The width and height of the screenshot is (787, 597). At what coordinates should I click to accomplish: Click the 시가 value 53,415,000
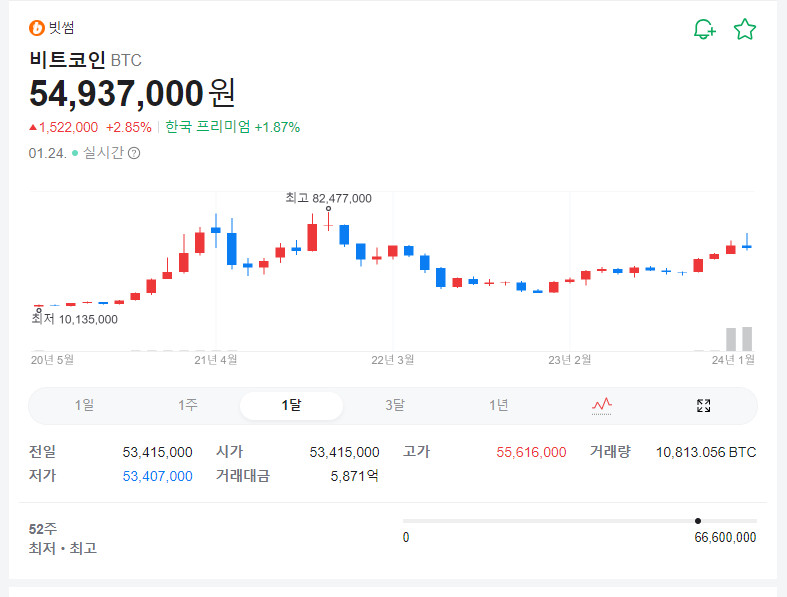click(344, 452)
